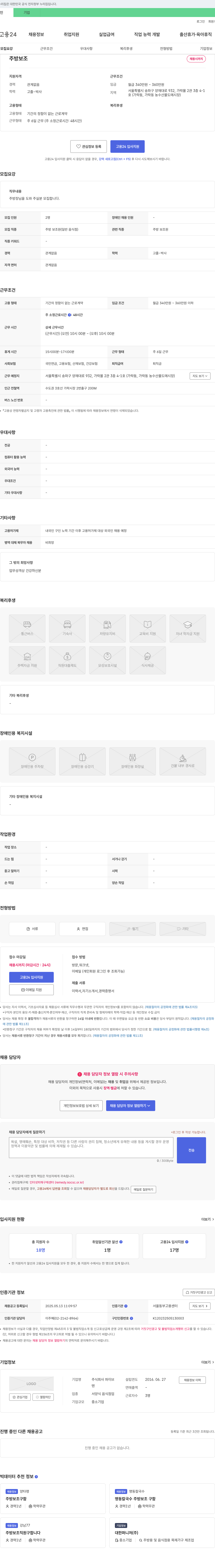Switch to the 전형방법 tab
Viewport: 215px width, 1568px height.
tap(166, 49)
